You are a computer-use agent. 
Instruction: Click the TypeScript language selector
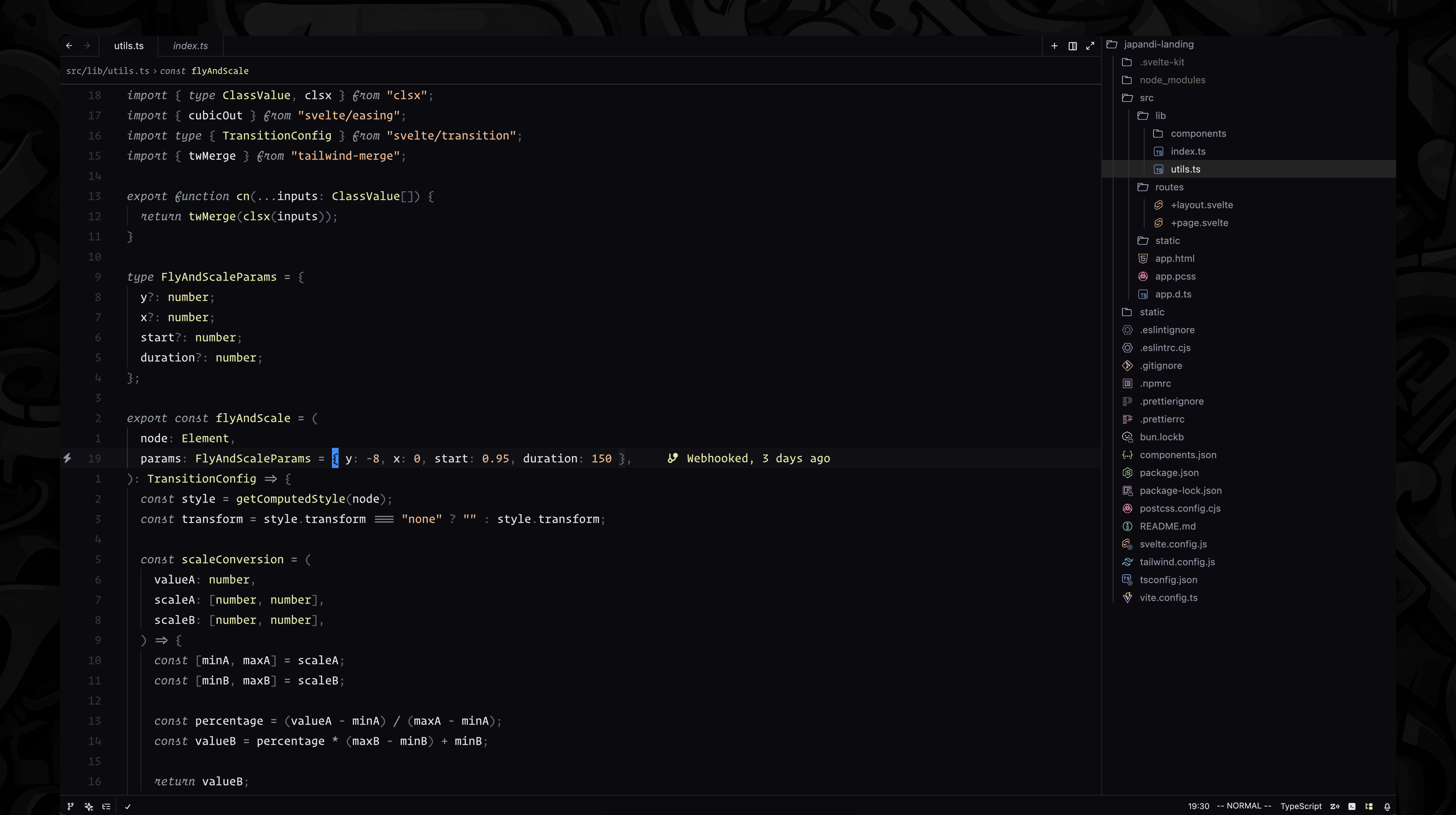1301,806
